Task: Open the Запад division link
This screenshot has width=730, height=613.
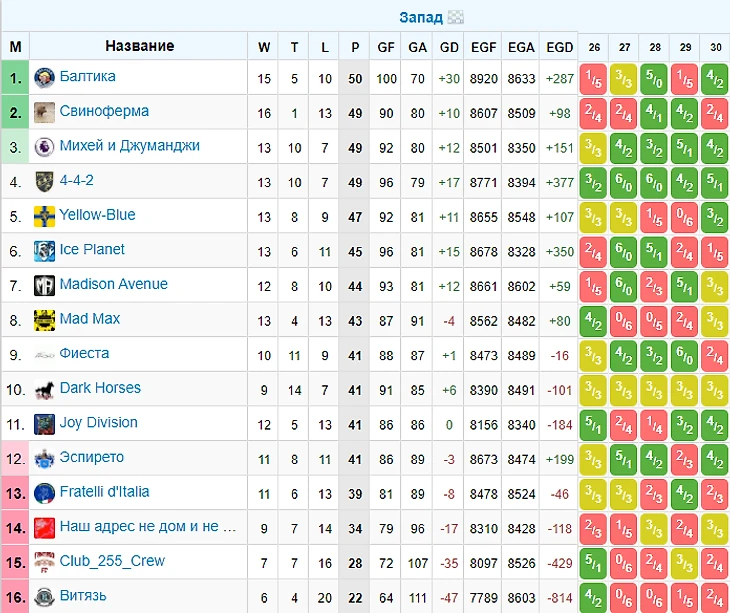Action: 421,17
